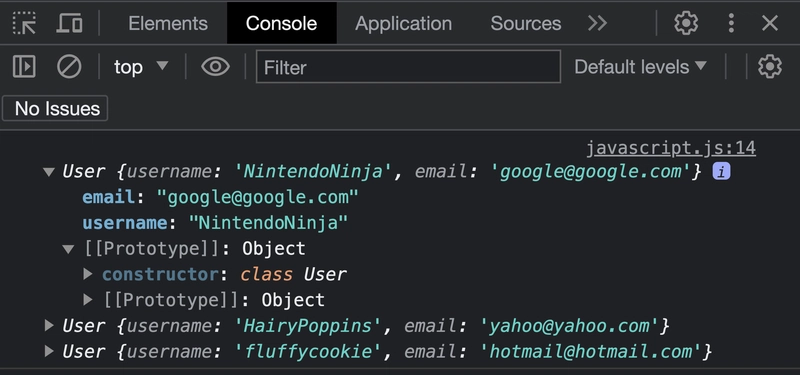800x375 pixels.
Task: Click the info badge next to NintendoNinja object
Action: click(x=721, y=172)
